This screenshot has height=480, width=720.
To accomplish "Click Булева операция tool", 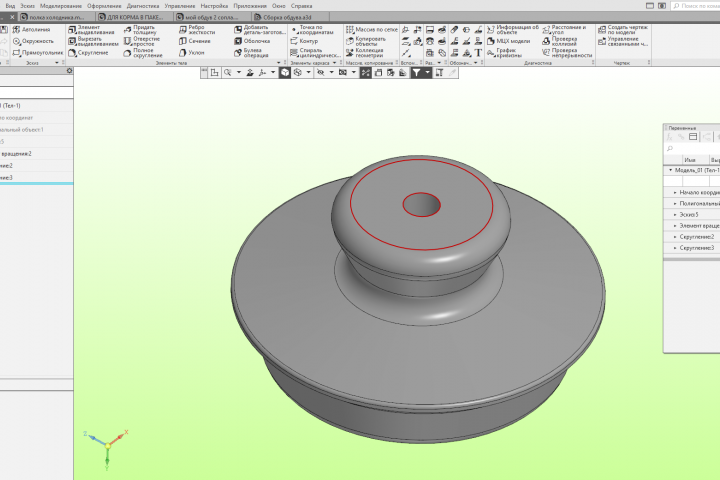I will point(251,53).
